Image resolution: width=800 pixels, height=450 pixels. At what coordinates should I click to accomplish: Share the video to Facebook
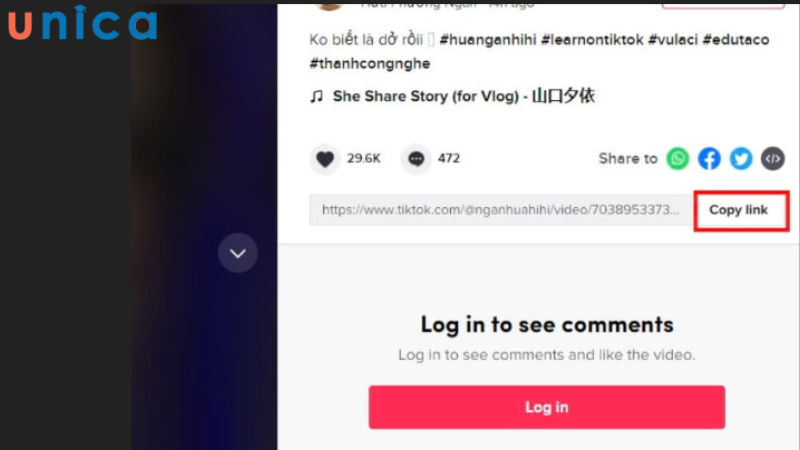pos(709,159)
